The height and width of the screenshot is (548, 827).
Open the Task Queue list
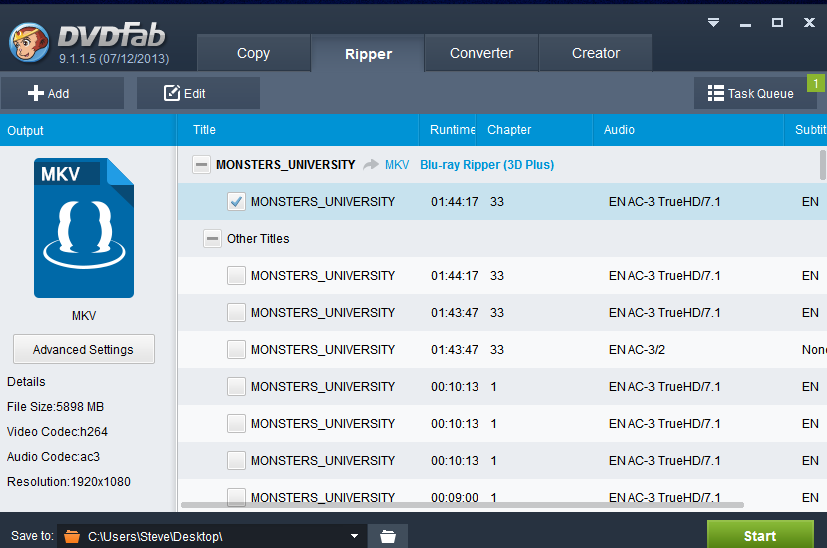(750, 93)
